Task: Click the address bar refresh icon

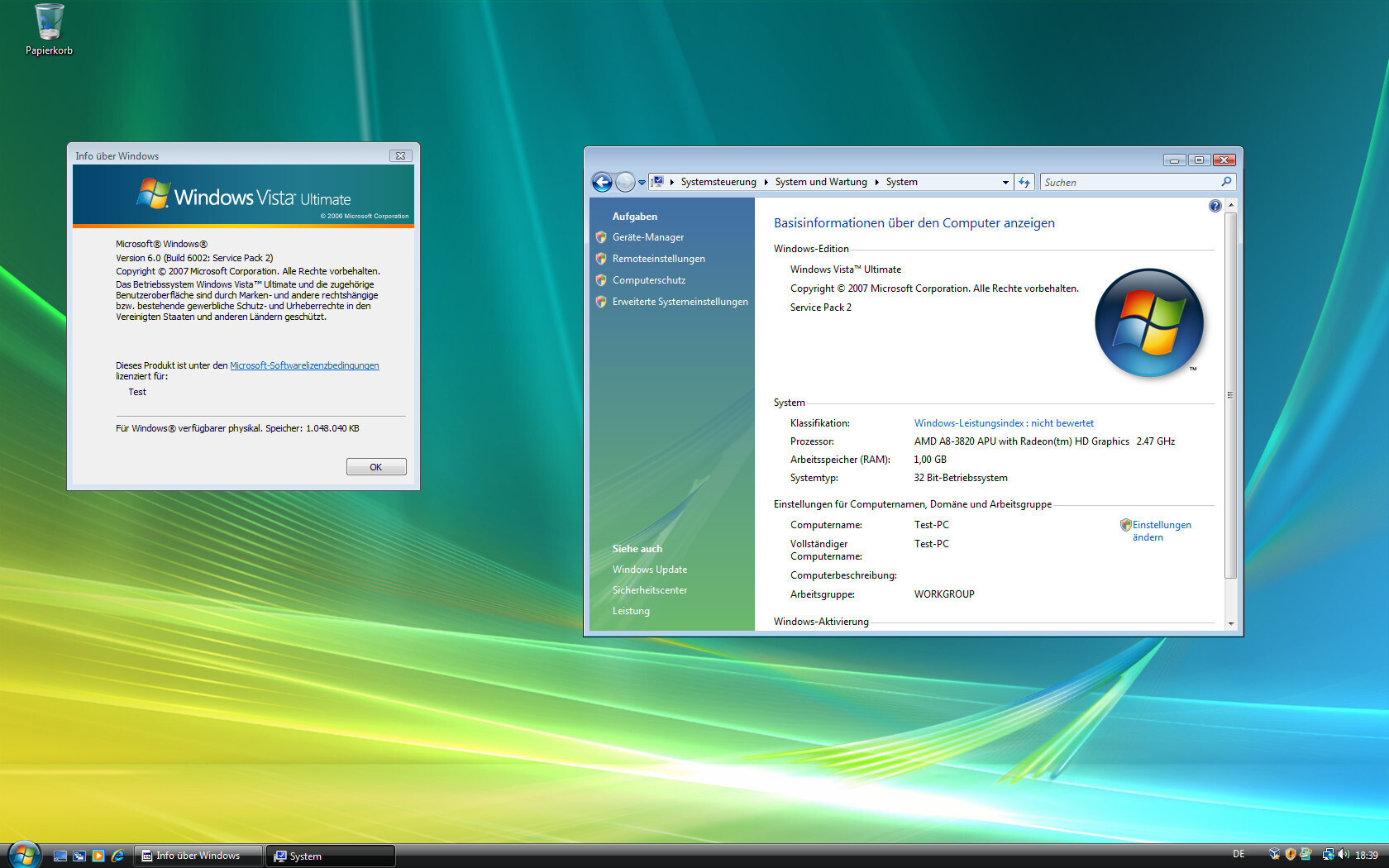Action: click(x=1024, y=182)
